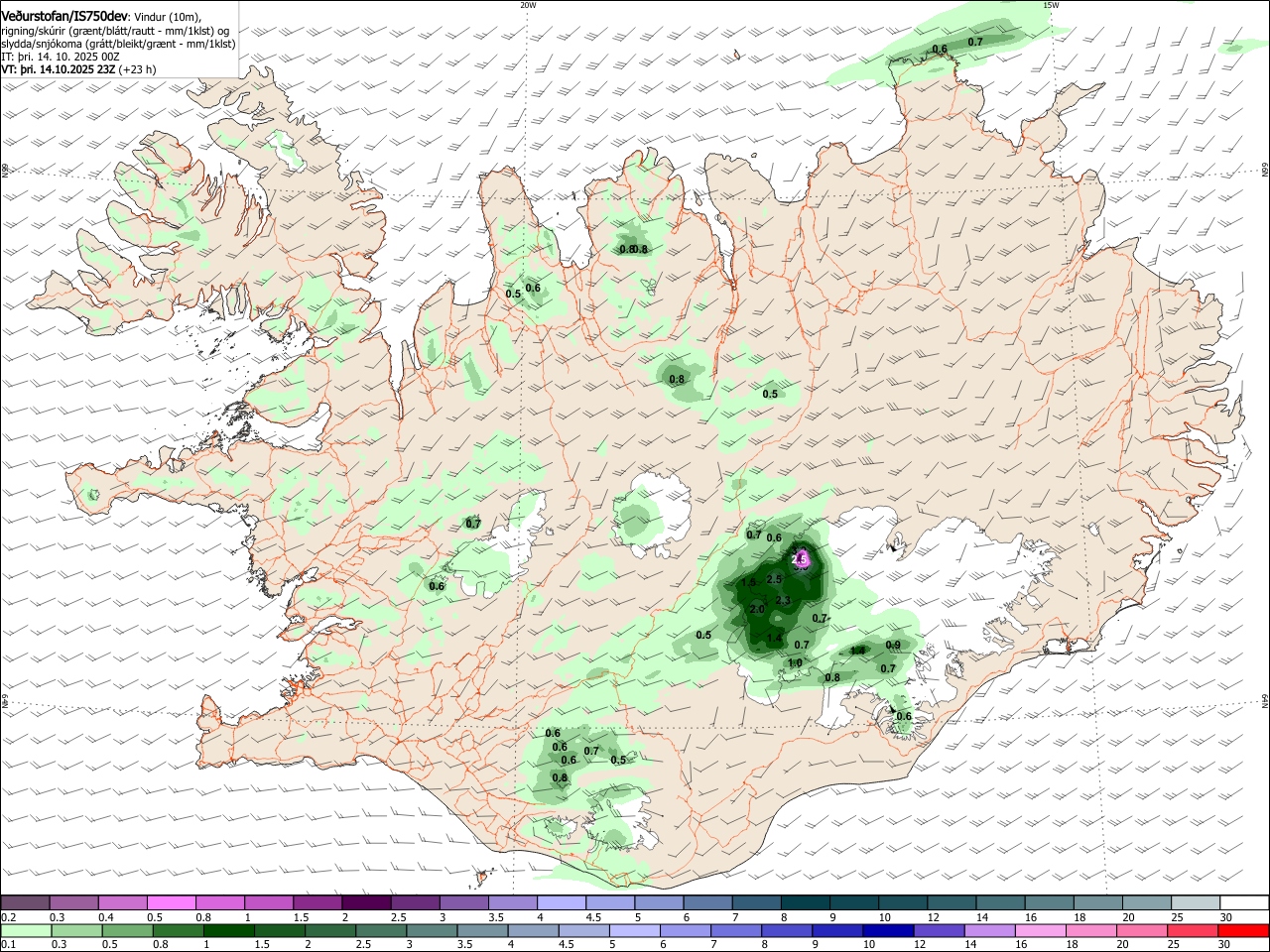Pick the darkest blue 10–12 rain legend swatch
The width and height of the screenshot is (1270, 952).
pos(888,931)
